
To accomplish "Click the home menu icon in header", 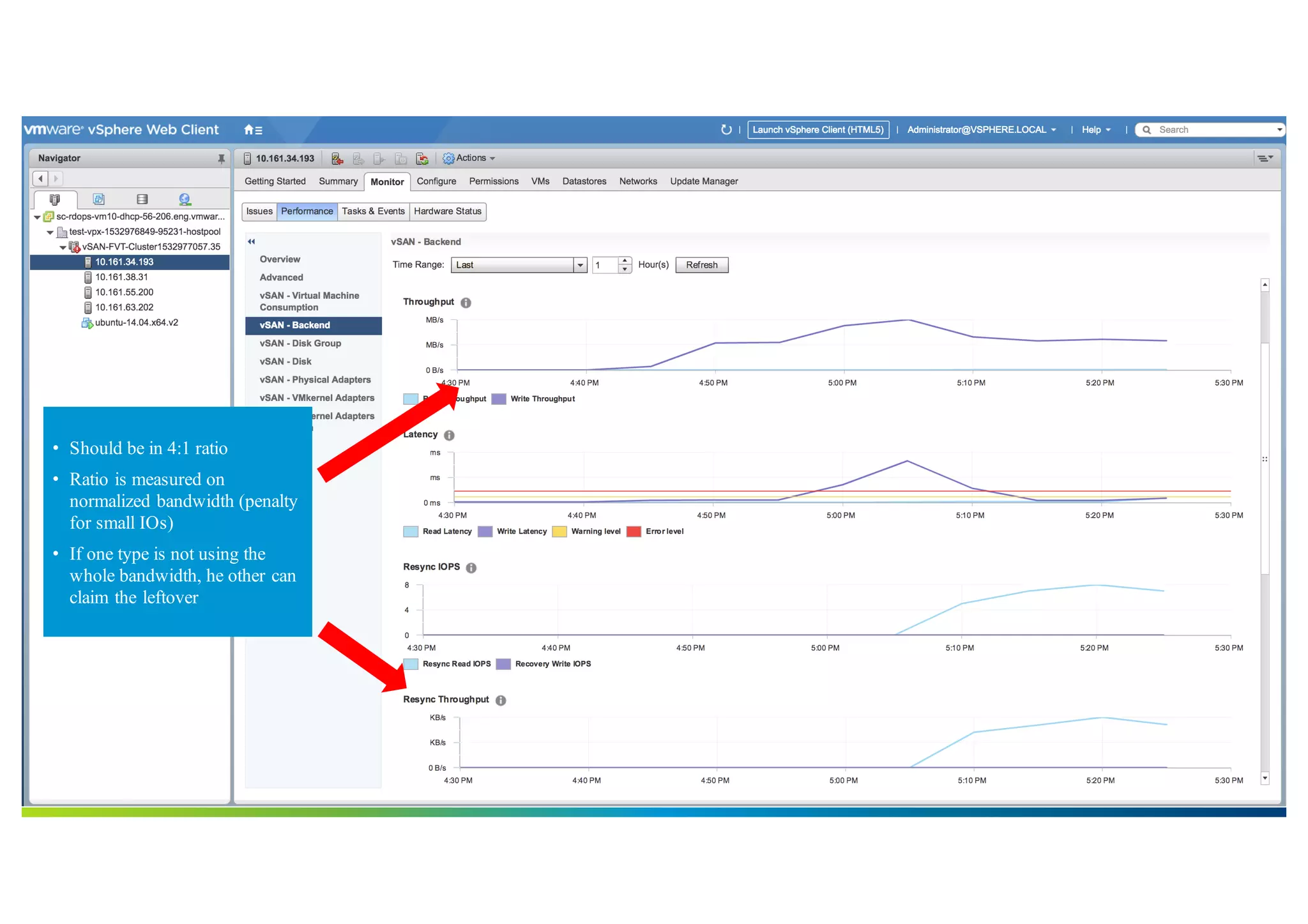I will pyautogui.click(x=253, y=130).
